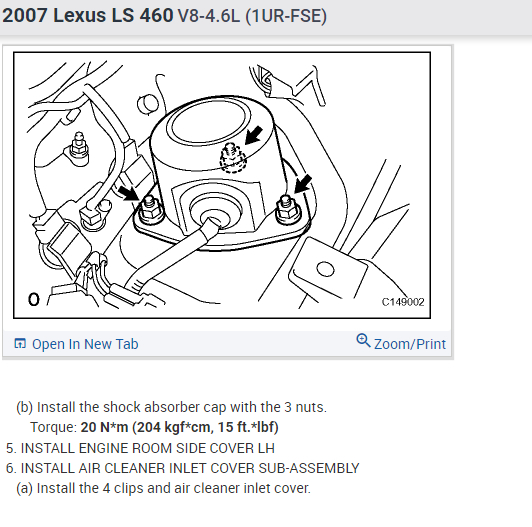The height and width of the screenshot is (527, 532).
Task: Click the Open In New Tab icon
Action: click(x=20, y=343)
